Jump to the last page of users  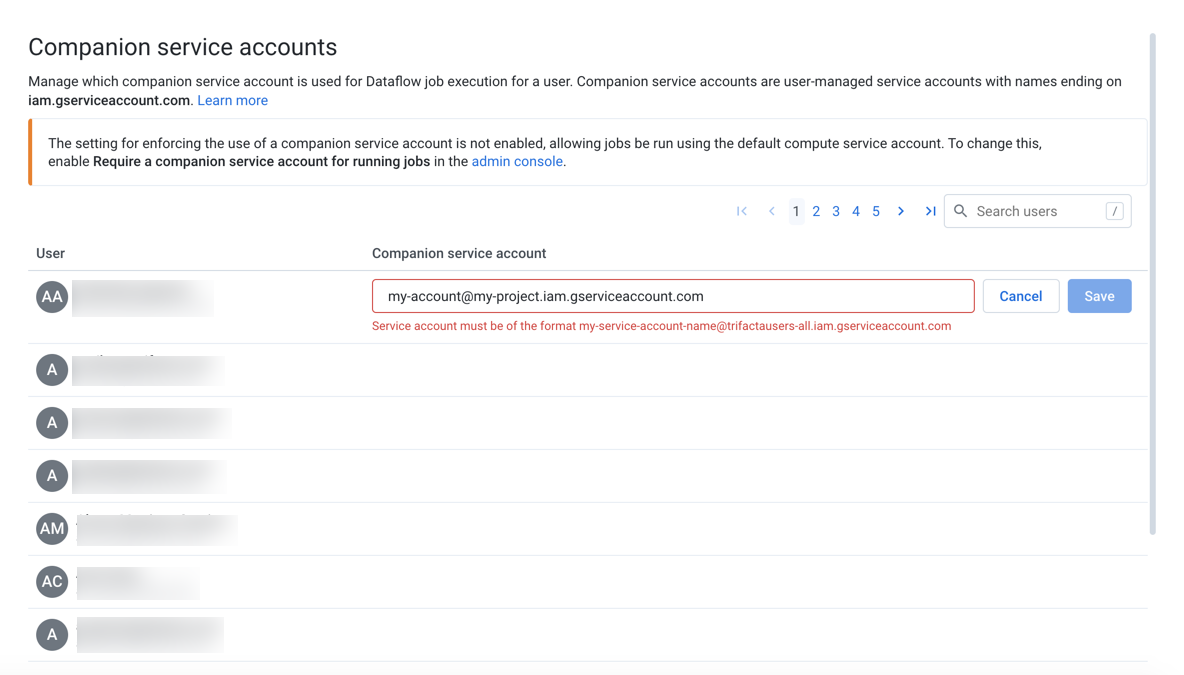(930, 211)
